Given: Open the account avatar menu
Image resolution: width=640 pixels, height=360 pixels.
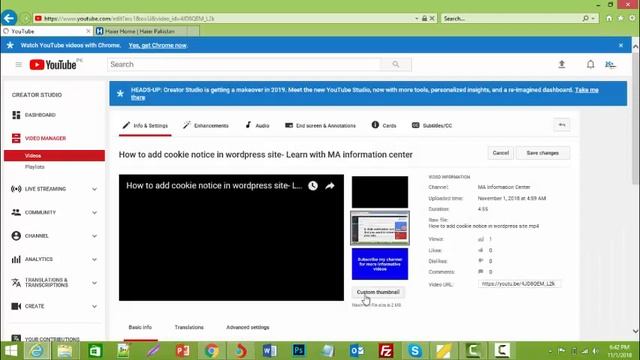Looking at the screenshot, I should pos(610,64).
